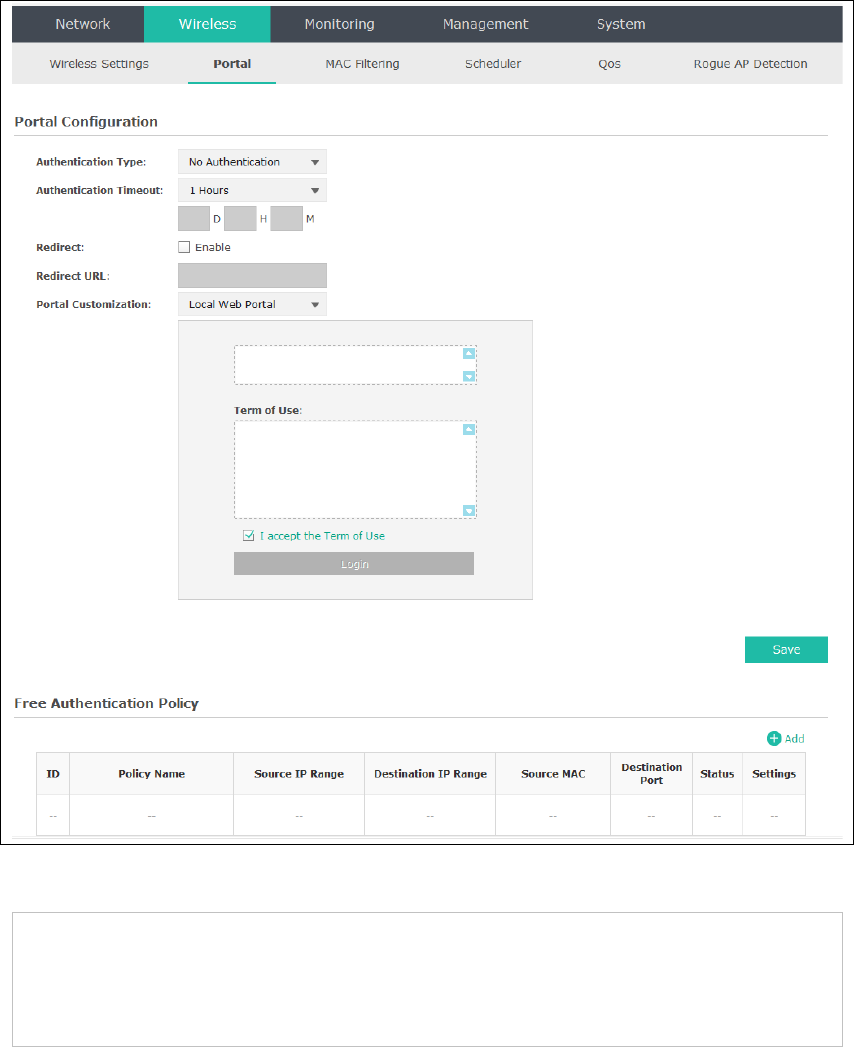This screenshot has height=1047, width=854.
Task: Open the System tab
Action: tap(621, 24)
